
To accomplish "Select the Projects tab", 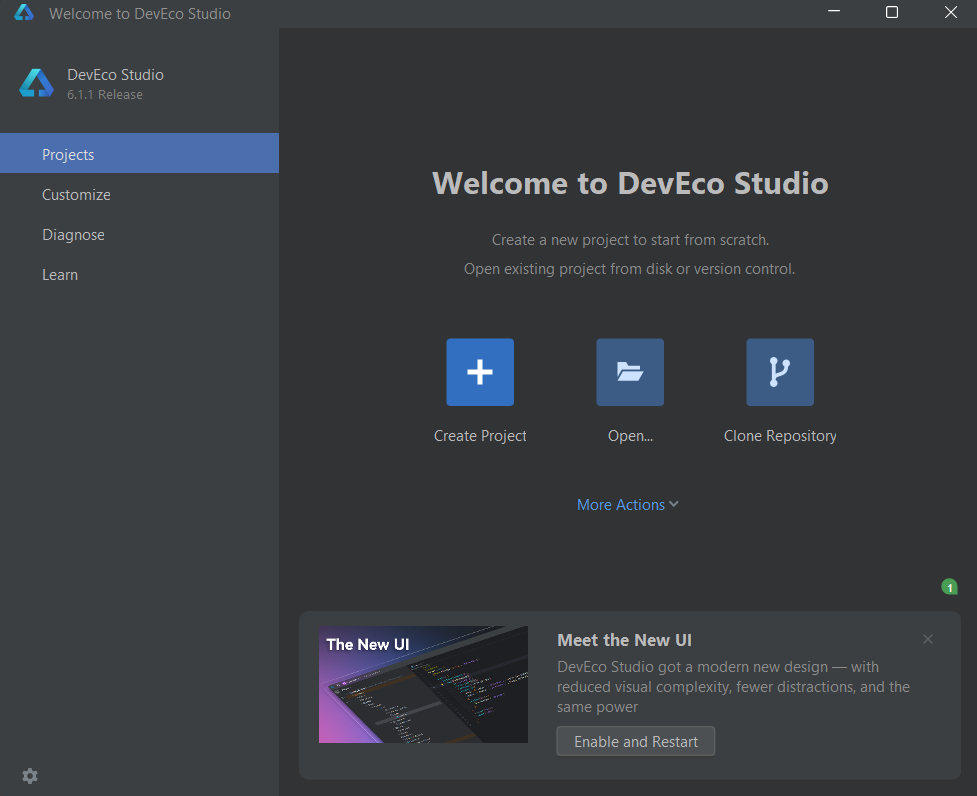I will click(x=140, y=153).
